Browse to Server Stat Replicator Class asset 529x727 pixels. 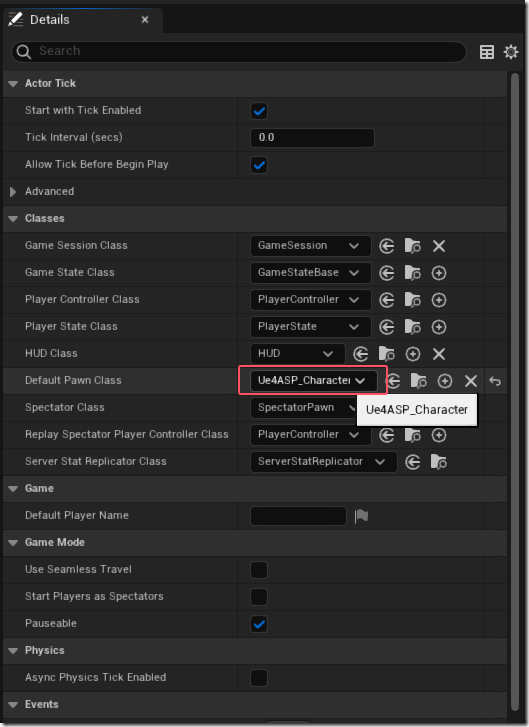pyautogui.click(x=439, y=462)
